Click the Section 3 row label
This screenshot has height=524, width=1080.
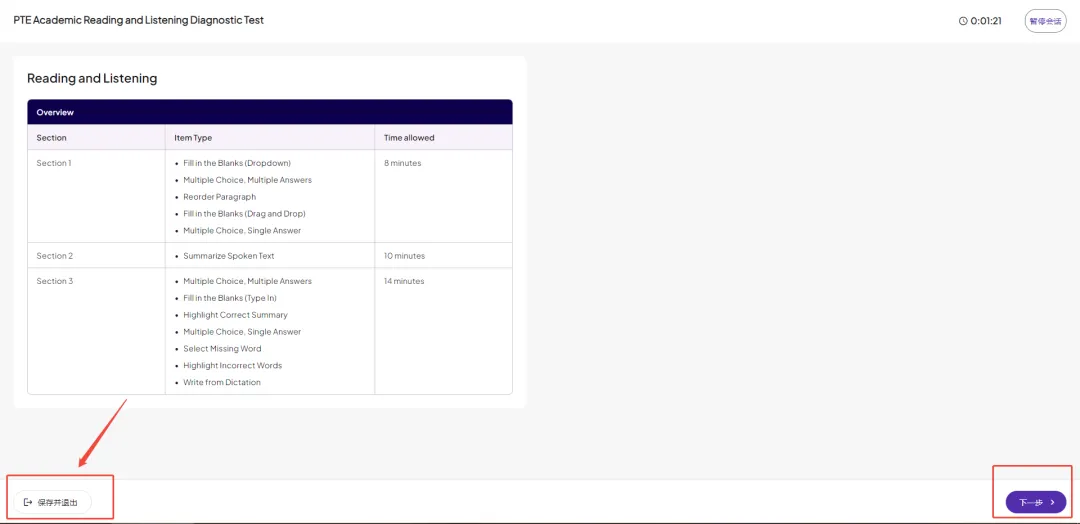click(54, 281)
